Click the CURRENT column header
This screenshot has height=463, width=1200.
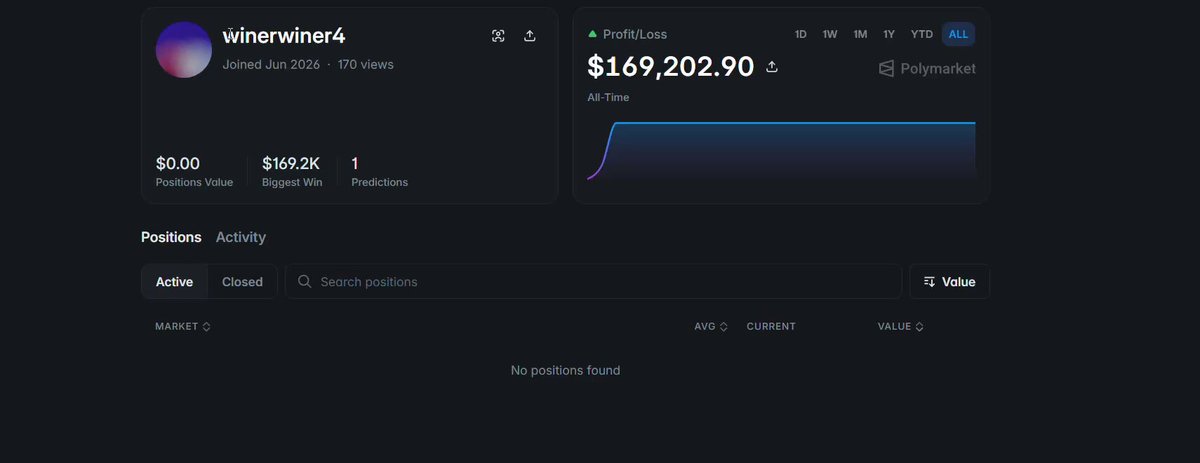(771, 327)
